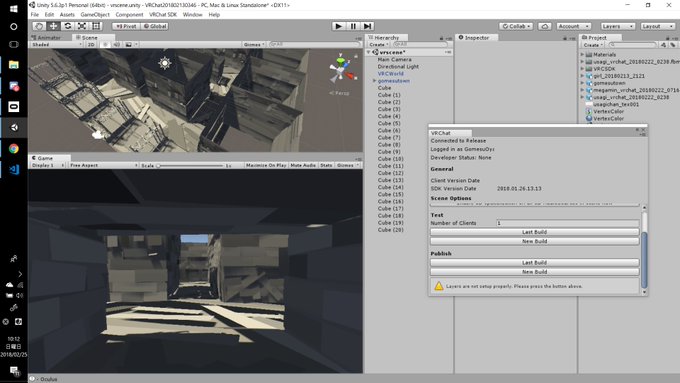Open the Layers dropdown
Screen dimensions: 680x383
coord(618,26)
